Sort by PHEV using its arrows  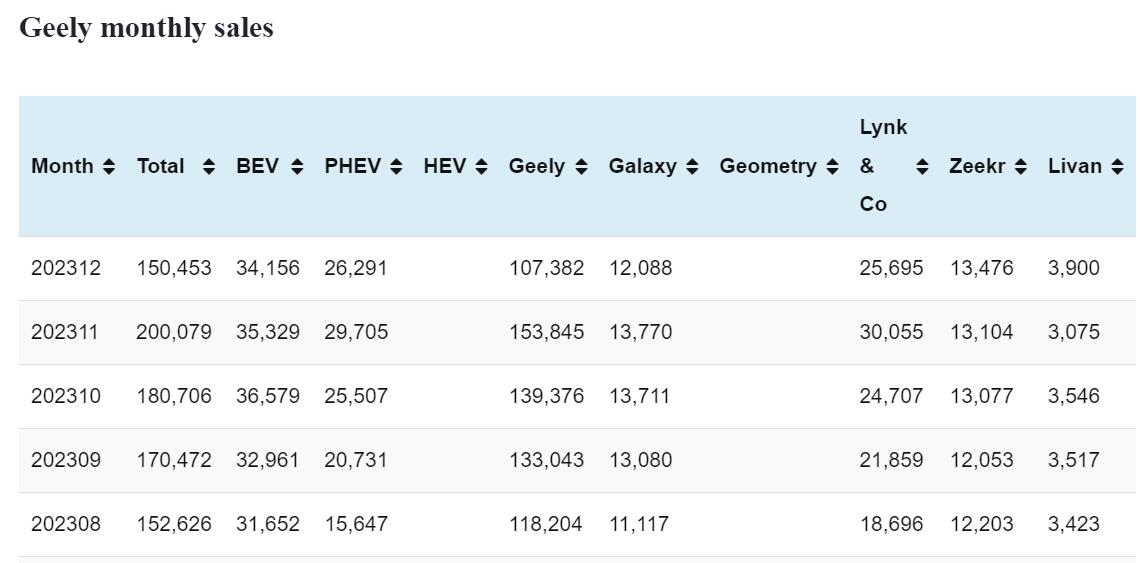click(396, 167)
